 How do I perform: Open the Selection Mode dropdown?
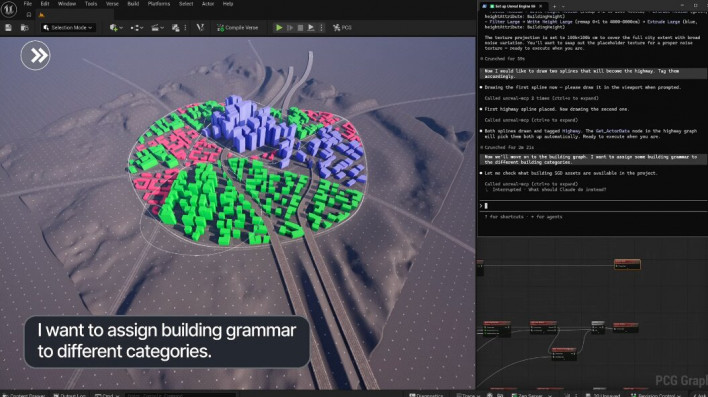click(x=68, y=28)
